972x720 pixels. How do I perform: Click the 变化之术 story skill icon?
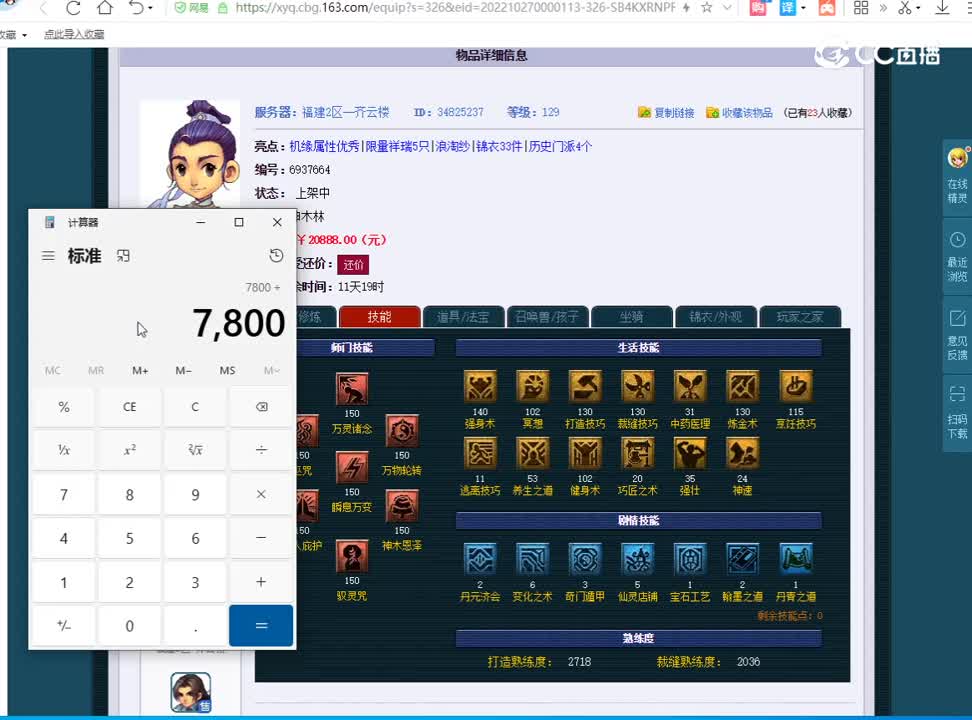tap(532, 560)
